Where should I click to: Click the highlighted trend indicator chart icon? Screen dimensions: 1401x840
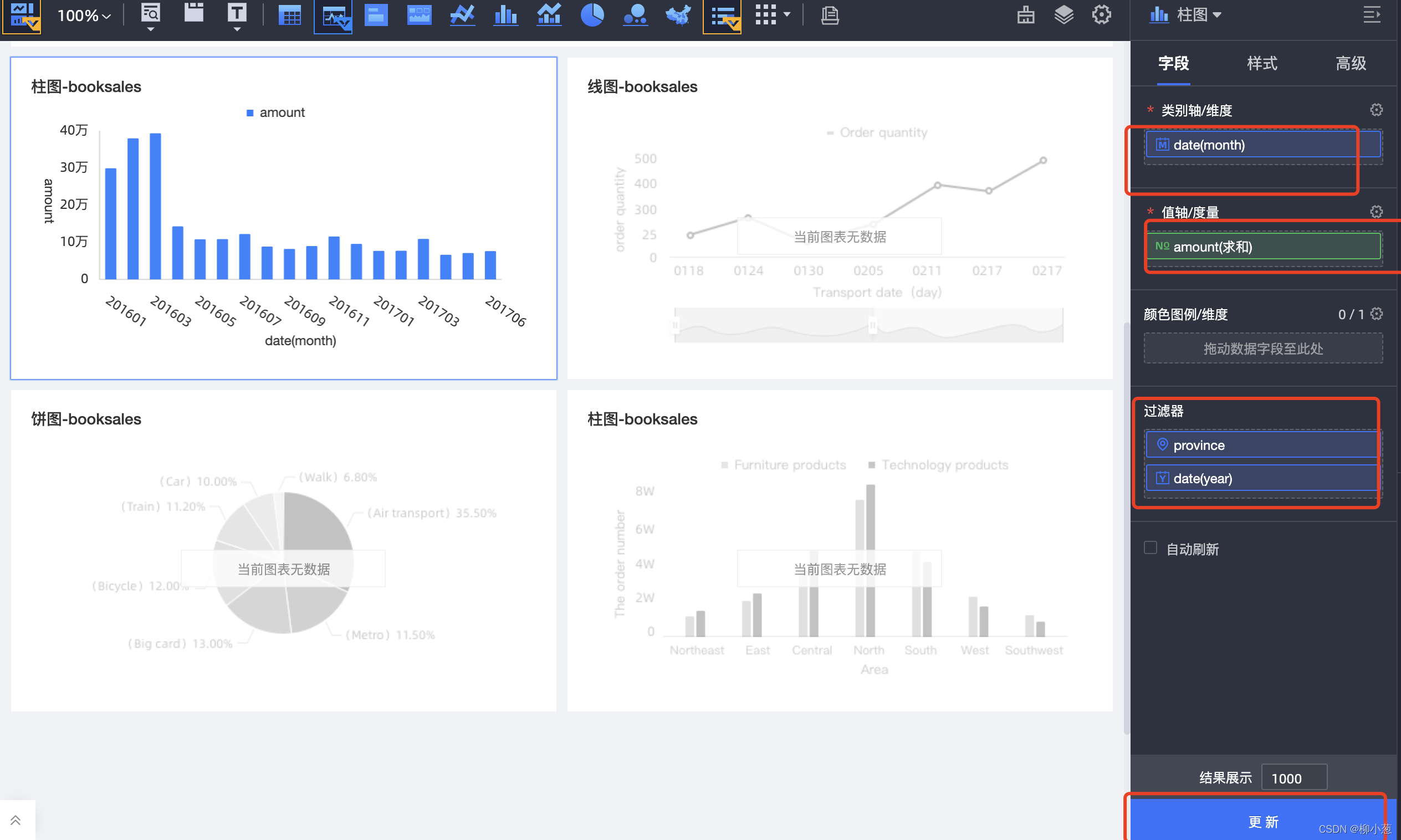[x=334, y=17]
